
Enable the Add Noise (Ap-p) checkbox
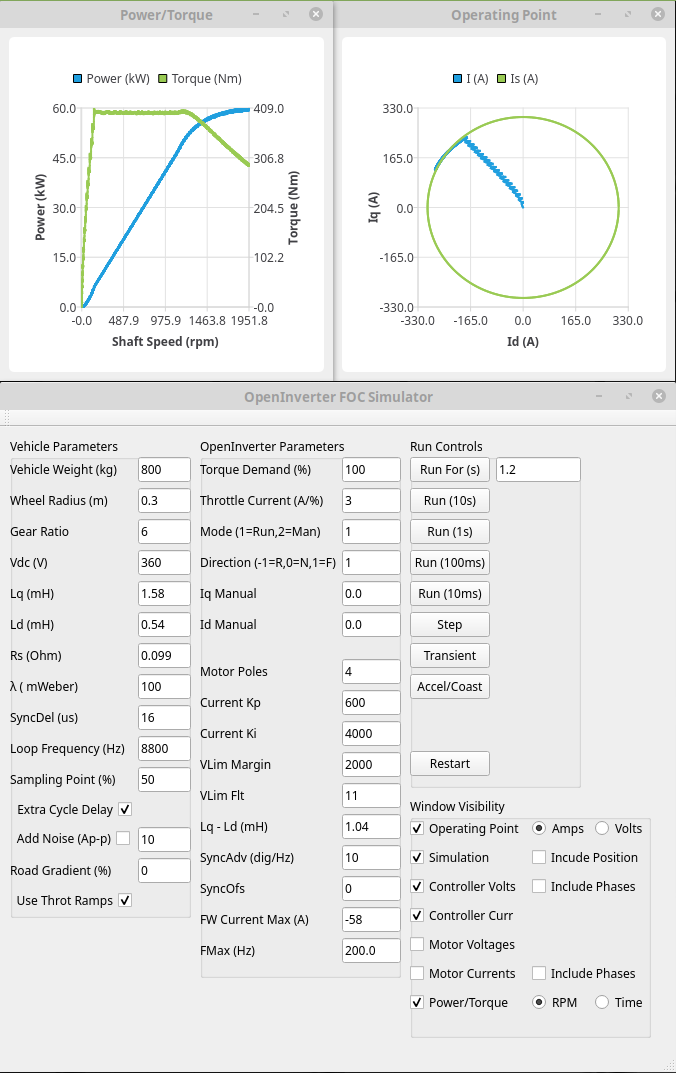(x=123, y=838)
